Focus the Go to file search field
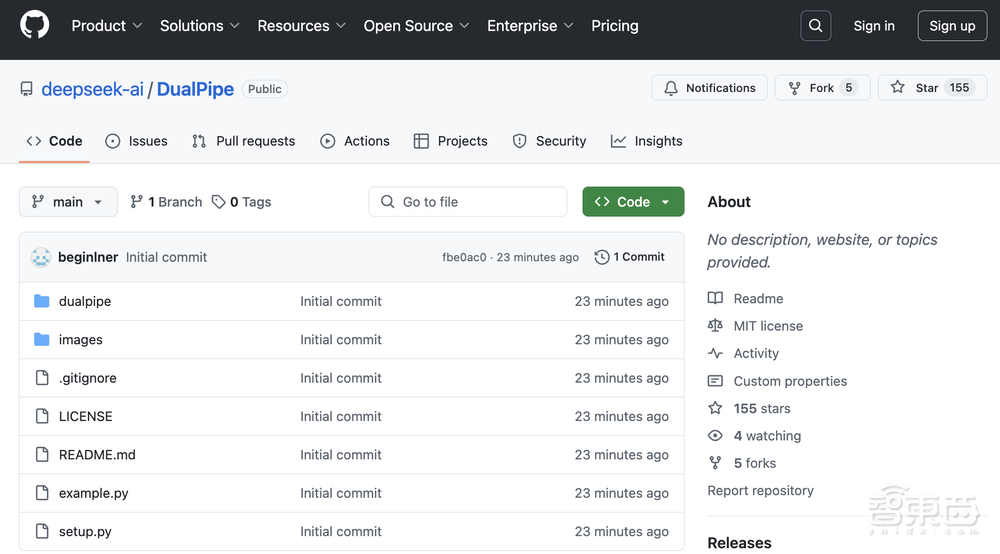The height and width of the screenshot is (554, 1000). [x=468, y=202]
